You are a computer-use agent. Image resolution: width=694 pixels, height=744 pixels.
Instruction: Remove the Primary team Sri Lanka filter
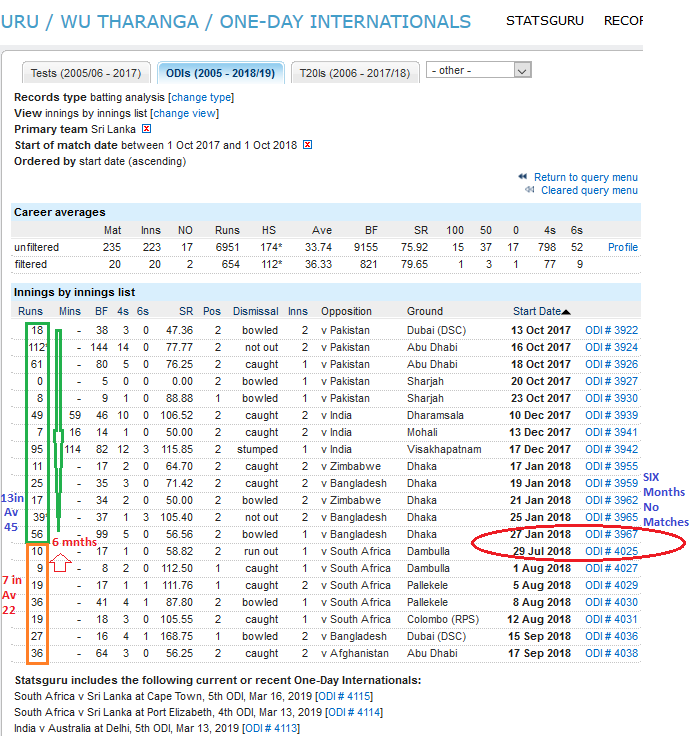point(147,129)
